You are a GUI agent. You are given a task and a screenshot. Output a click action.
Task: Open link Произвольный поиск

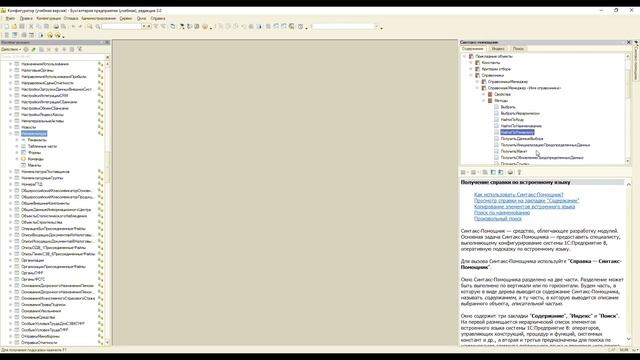(498, 219)
